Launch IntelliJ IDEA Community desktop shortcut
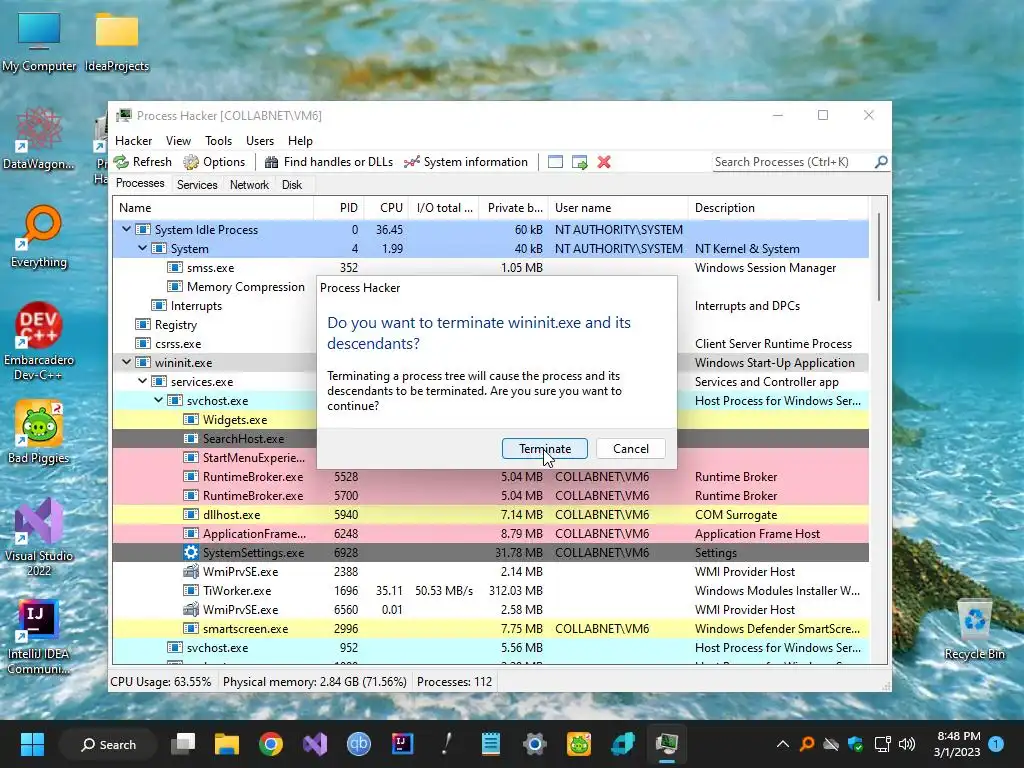The image size is (1024, 768). pos(39,637)
